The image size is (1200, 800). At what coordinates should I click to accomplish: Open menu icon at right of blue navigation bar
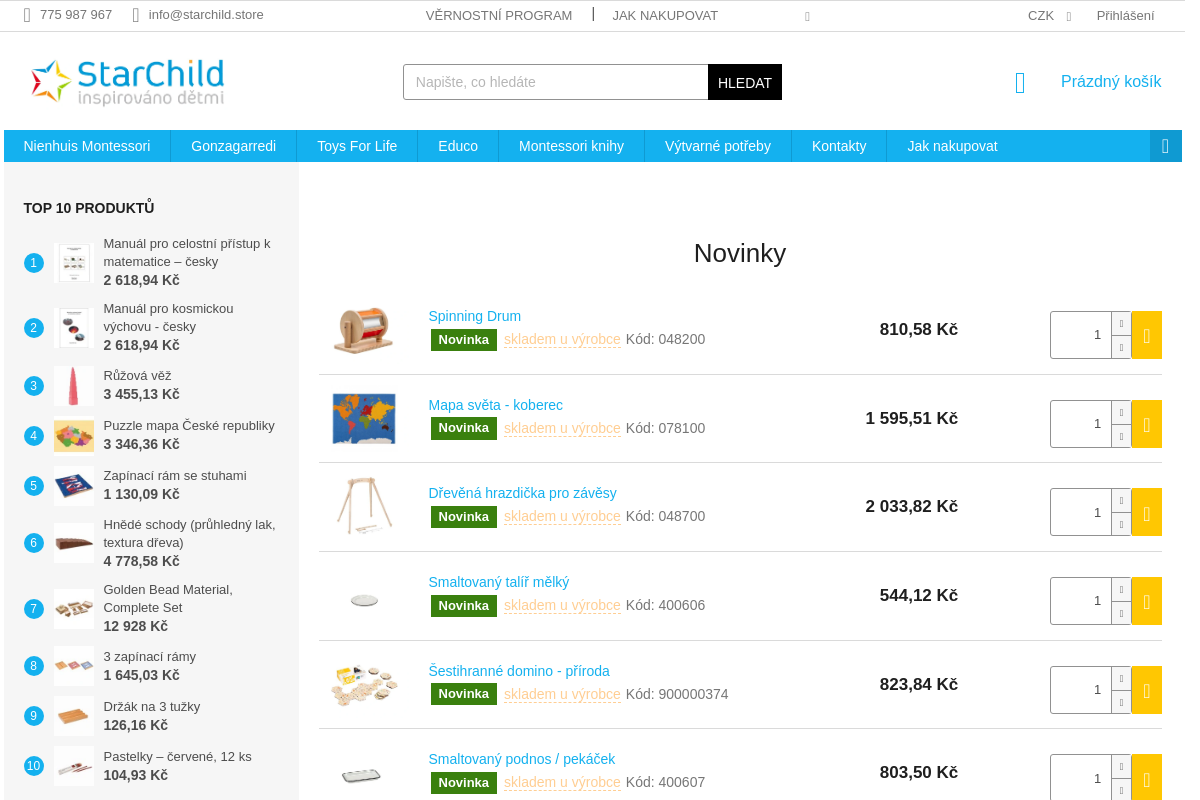1165,146
